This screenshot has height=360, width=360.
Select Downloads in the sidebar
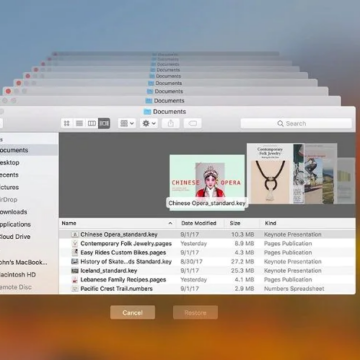[x=13, y=212]
